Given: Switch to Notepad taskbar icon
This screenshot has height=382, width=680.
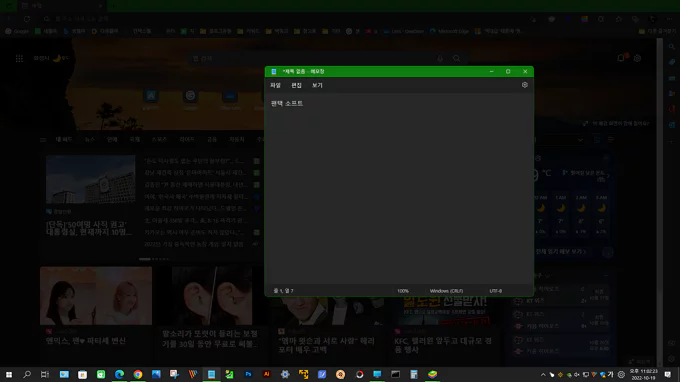Looking at the screenshot, I should click(x=211, y=374).
